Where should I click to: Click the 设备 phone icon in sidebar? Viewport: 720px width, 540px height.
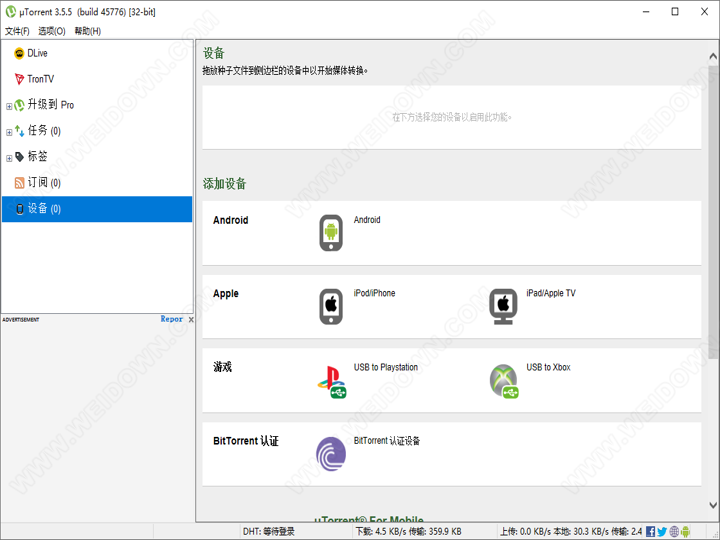(x=19, y=209)
